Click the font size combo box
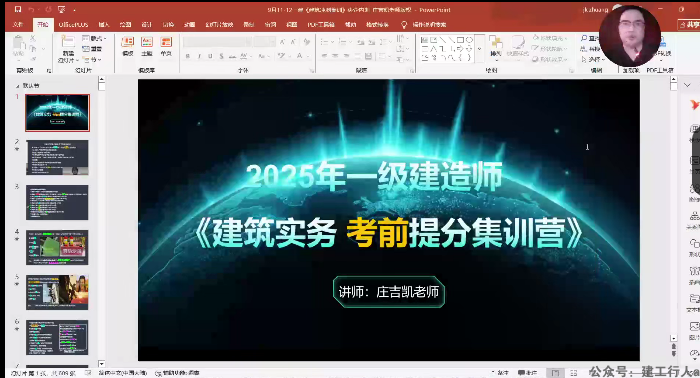The width and height of the screenshot is (700, 378). (x=264, y=42)
